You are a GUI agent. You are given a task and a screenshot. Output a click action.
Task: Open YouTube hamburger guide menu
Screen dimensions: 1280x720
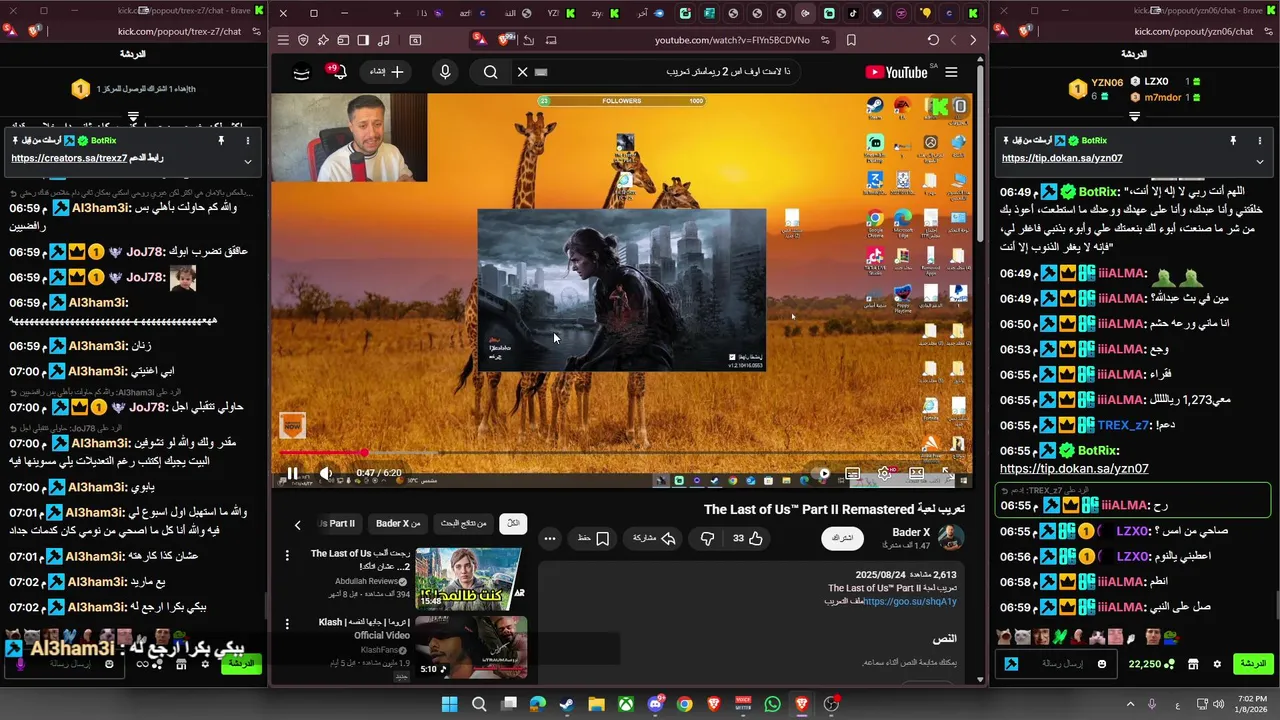(951, 72)
